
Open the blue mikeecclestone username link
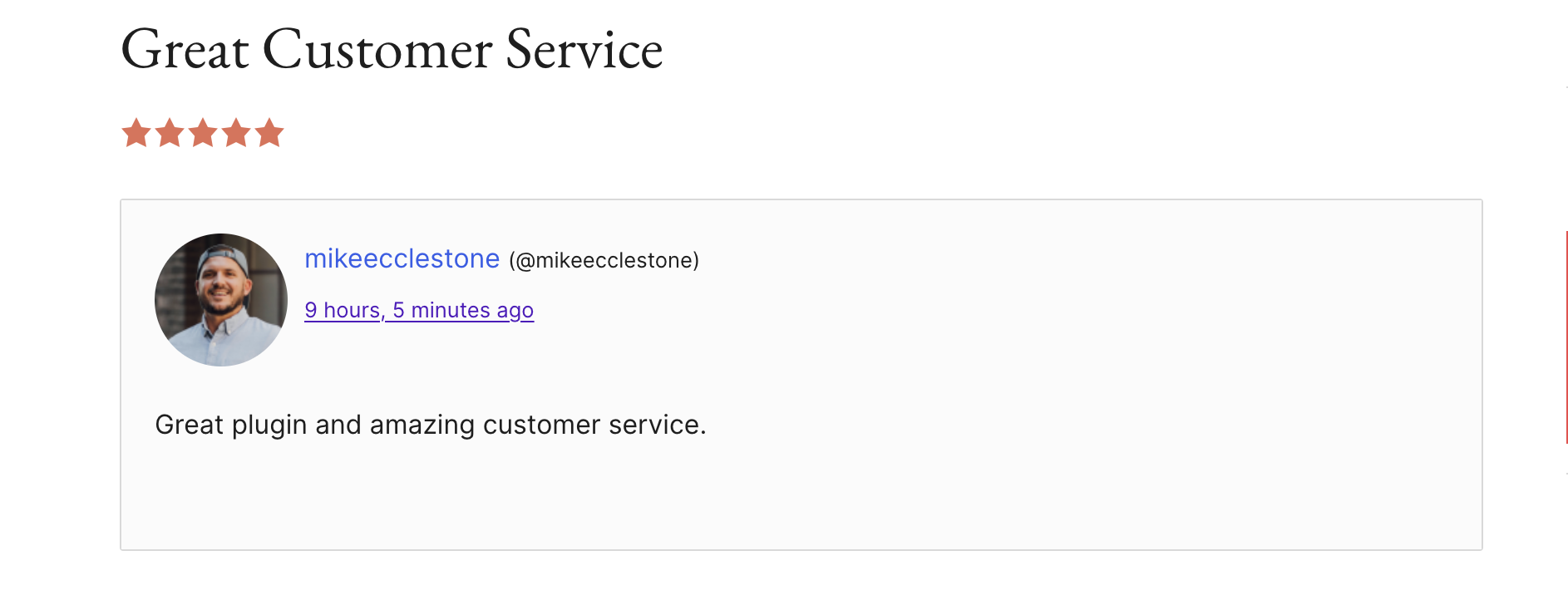[402, 259]
